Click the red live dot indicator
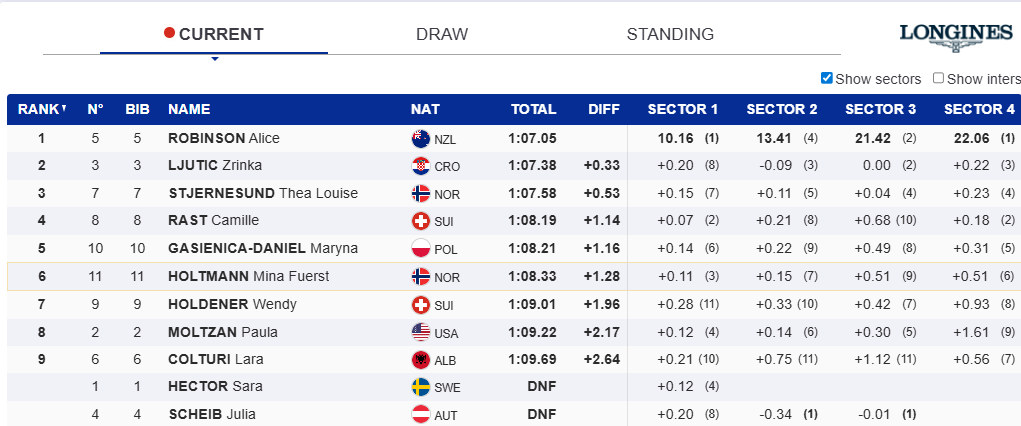 click(x=169, y=33)
